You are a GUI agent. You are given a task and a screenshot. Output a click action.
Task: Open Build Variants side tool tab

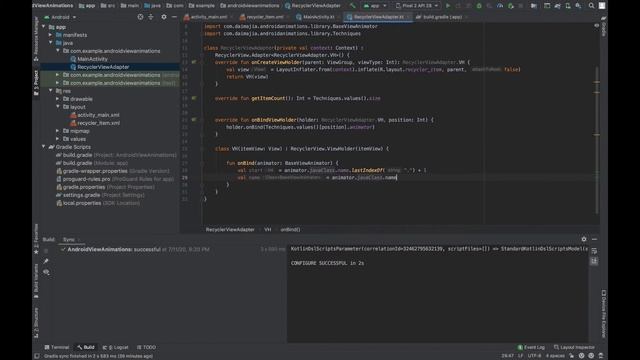36,281
